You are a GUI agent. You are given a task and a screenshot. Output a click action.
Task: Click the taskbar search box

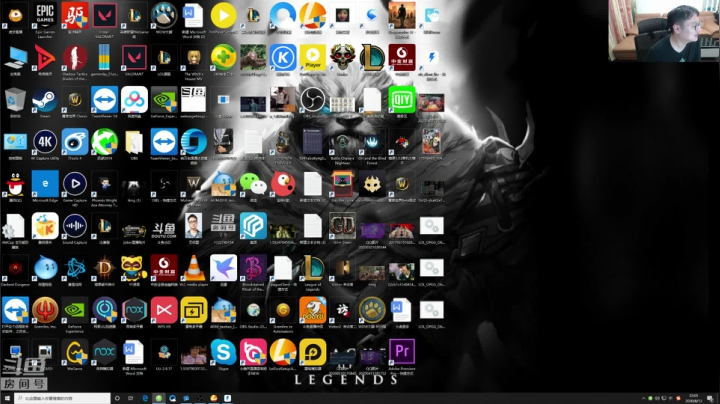[x=62, y=398]
